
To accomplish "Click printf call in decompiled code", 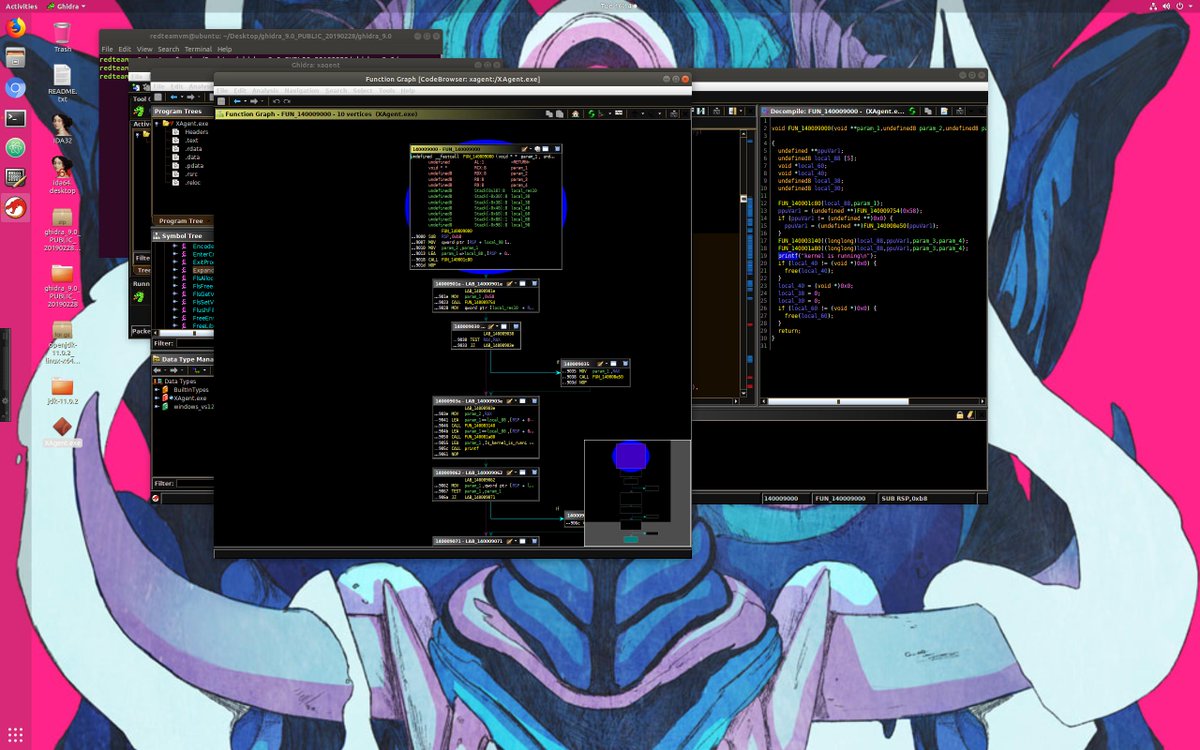I will point(788,256).
